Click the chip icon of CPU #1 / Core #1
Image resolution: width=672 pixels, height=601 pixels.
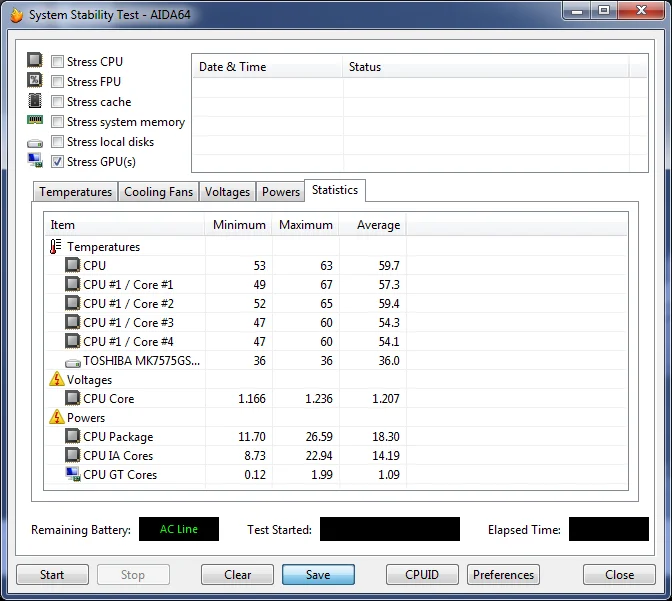click(72, 284)
